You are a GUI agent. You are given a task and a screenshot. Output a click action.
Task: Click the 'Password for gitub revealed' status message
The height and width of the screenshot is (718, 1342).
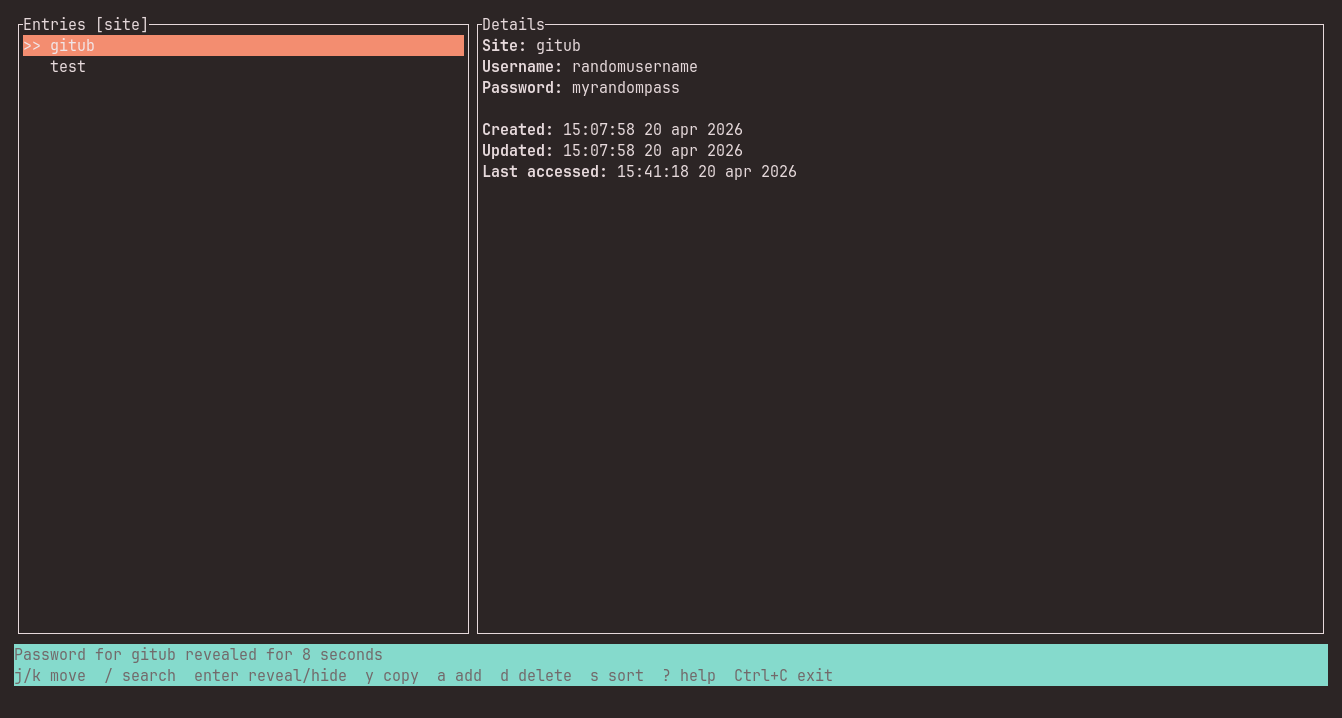[198, 655]
